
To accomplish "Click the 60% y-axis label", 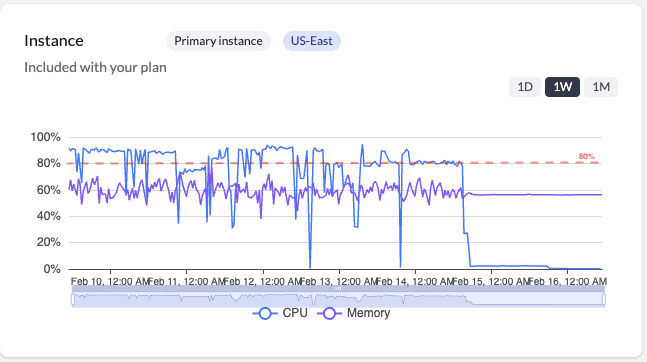I will coord(49,190).
